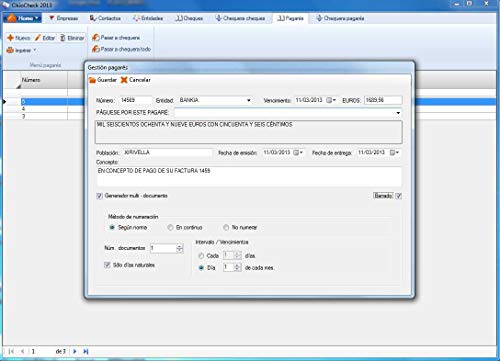Screen dimensions: 500x361
Task: Expand Páguese por este pagaré combo box
Action: tap(398, 113)
